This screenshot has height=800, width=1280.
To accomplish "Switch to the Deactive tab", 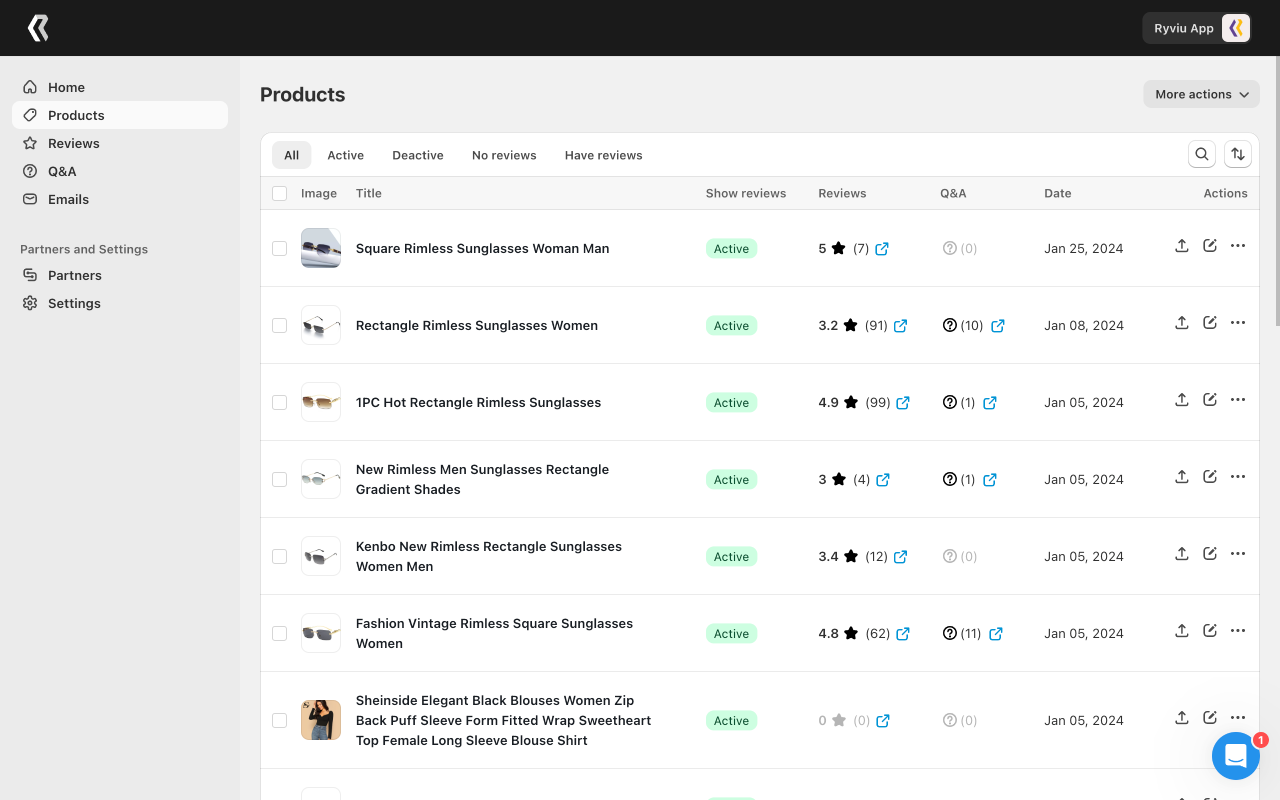I will click(x=418, y=155).
